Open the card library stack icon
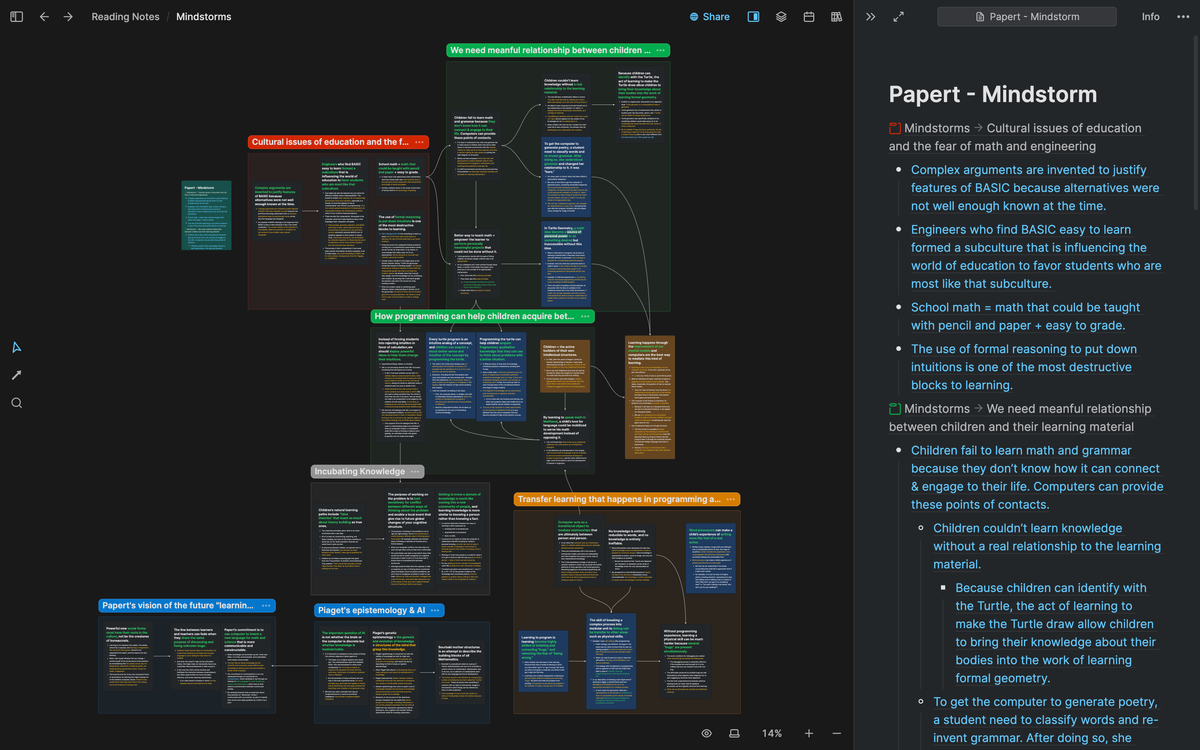Image resolution: width=1200 pixels, height=750 pixels. (781, 17)
